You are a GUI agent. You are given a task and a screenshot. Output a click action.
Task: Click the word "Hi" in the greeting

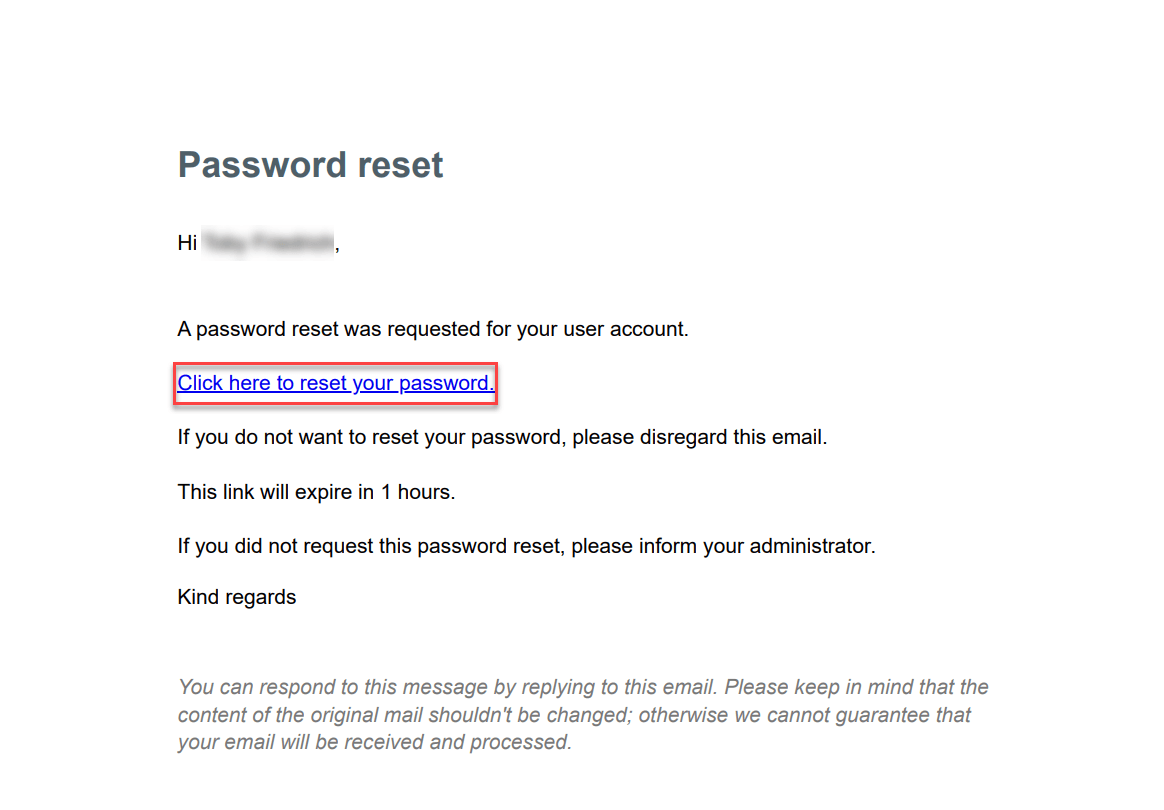[x=187, y=243]
